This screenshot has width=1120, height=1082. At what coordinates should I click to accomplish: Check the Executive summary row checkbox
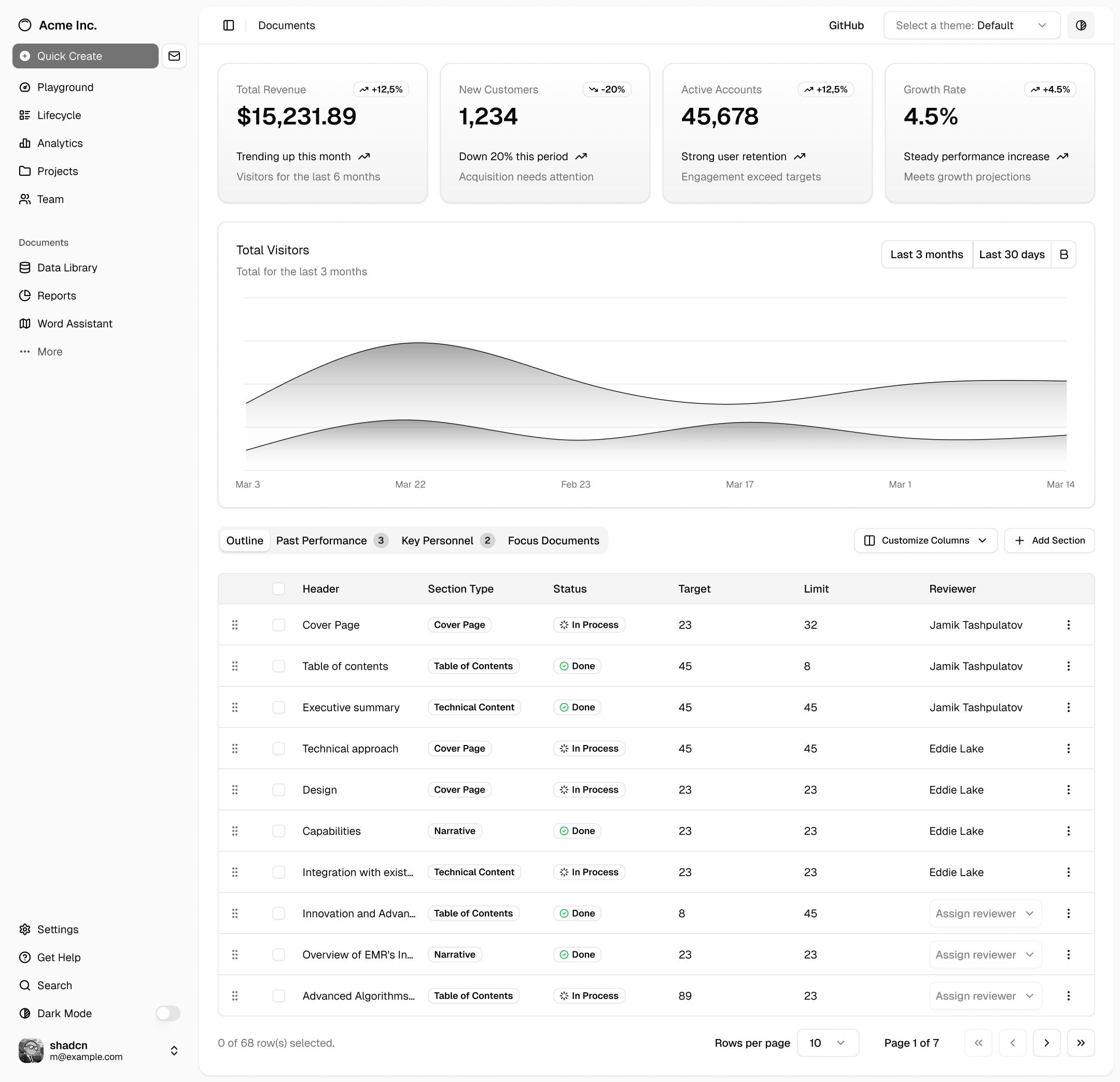pos(279,707)
